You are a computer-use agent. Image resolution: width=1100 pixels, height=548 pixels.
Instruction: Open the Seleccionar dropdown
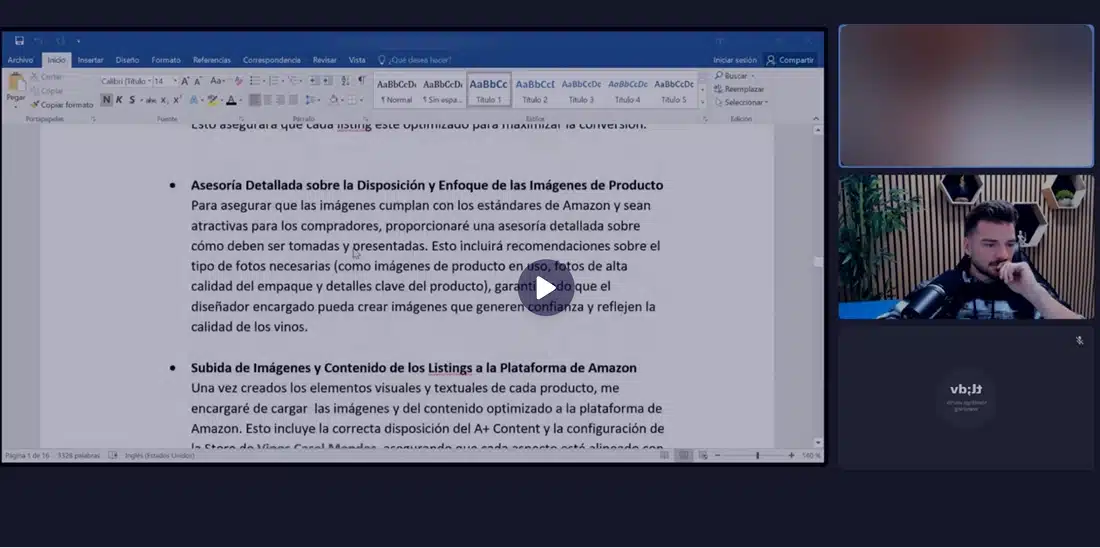coord(742,102)
